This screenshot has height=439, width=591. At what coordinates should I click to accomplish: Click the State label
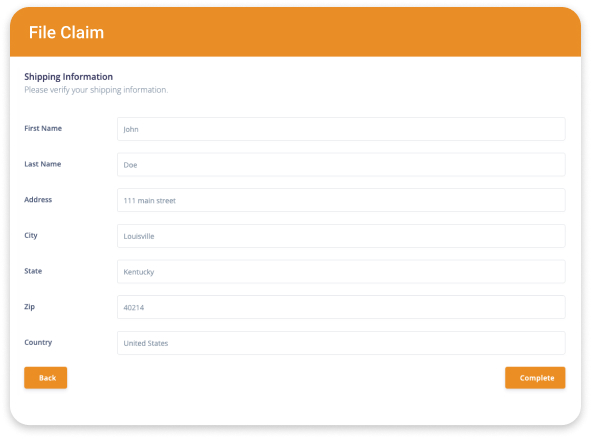click(33, 271)
